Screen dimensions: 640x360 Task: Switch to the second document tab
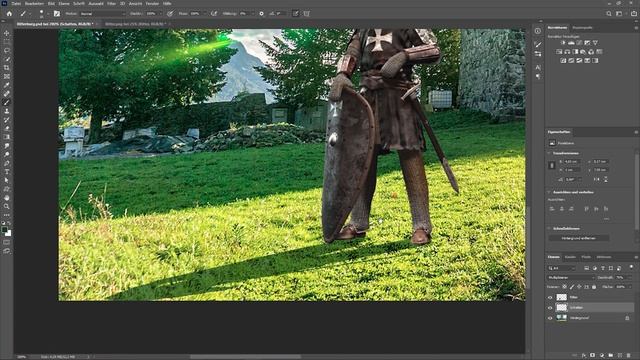[136, 24]
